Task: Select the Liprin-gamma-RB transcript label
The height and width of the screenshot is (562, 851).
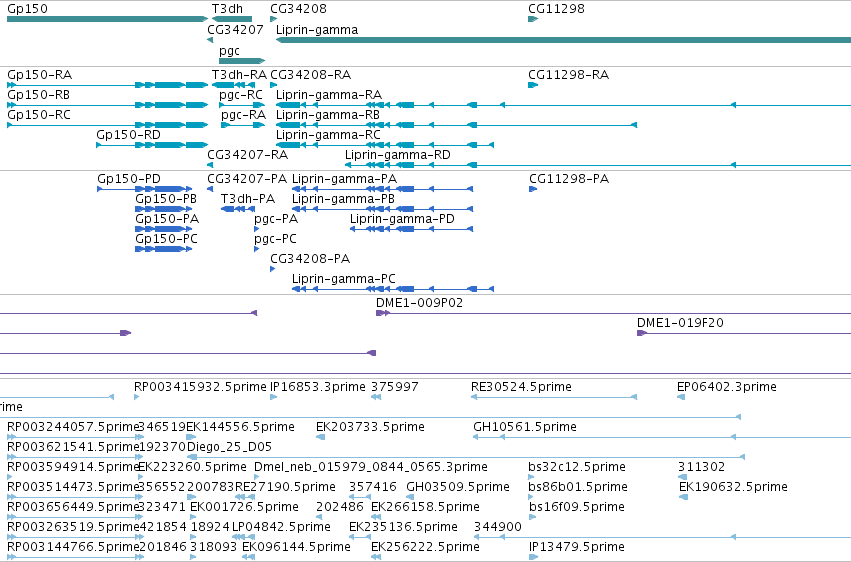Action: pos(328,115)
